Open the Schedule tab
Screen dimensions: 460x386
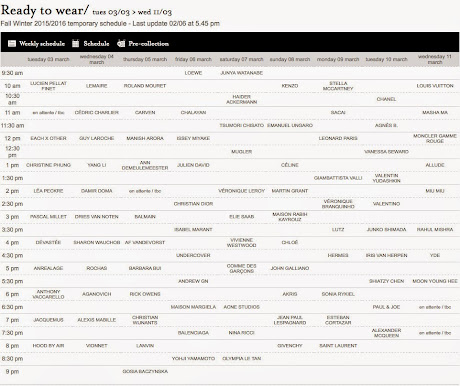(x=96, y=43)
